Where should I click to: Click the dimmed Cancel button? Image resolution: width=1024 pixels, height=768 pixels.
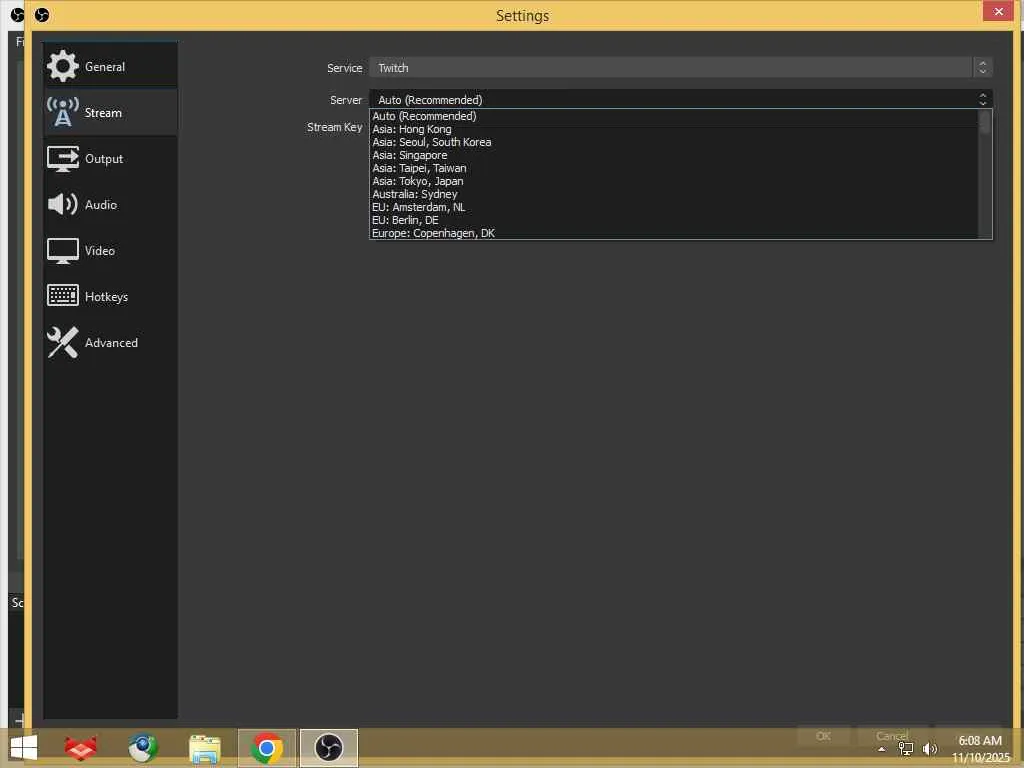point(892,736)
